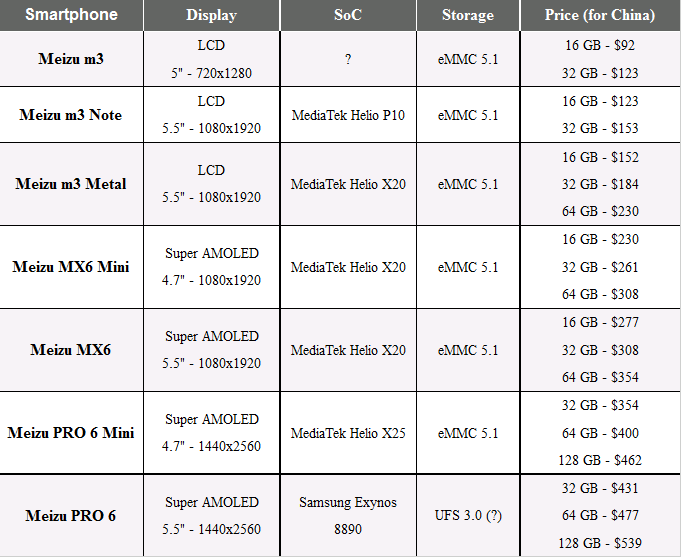Image resolution: width=681 pixels, height=559 pixels.
Task: Click the Samsung Exynos 8890 cell
Action: pos(348,516)
